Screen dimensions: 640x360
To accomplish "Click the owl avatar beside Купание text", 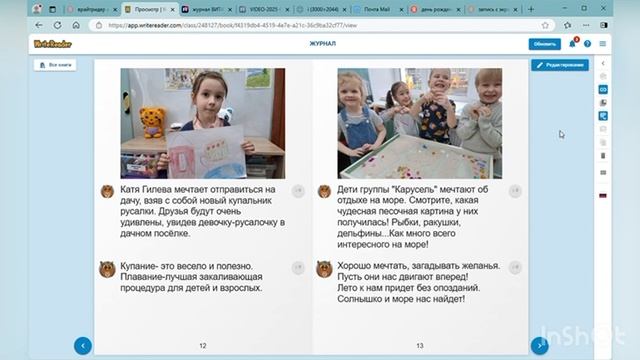I will tap(107, 269).
